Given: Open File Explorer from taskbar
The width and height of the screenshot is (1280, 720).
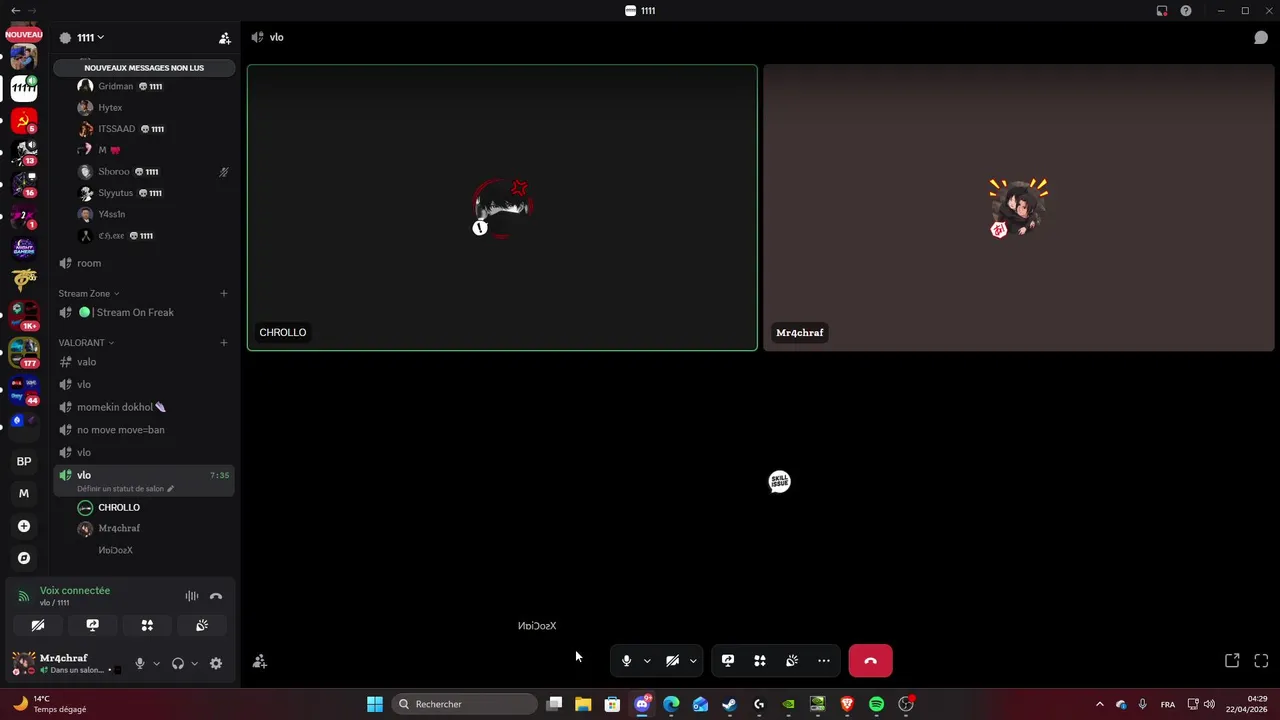Looking at the screenshot, I should tap(583, 704).
